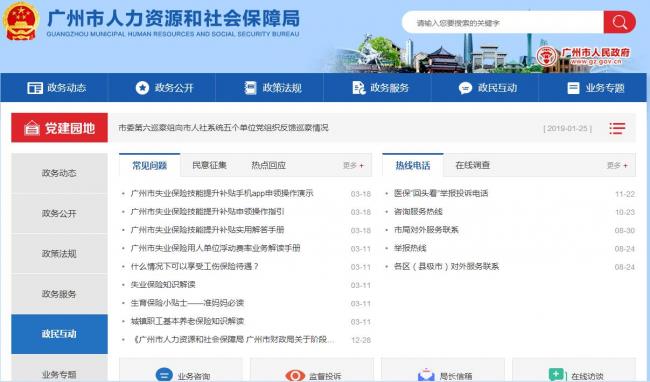Expand 更多 in the 常见问题 panel
Image resolution: width=650 pixels, height=382 pixels.
353,165
